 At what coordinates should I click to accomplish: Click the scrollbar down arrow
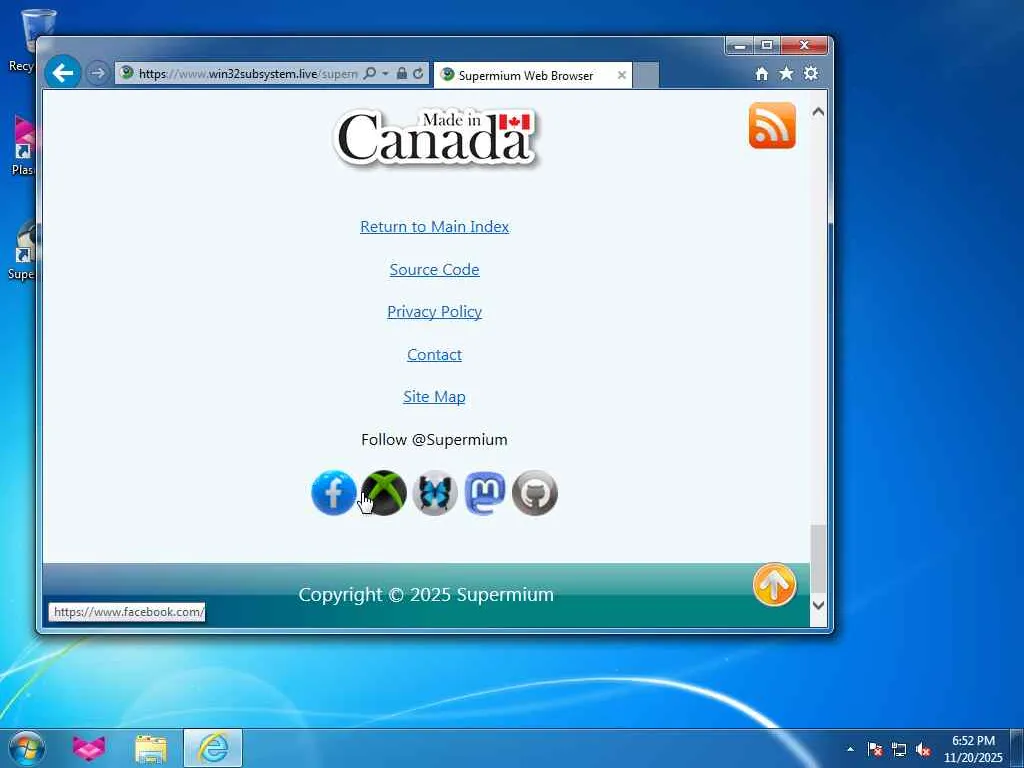click(x=818, y=605)
